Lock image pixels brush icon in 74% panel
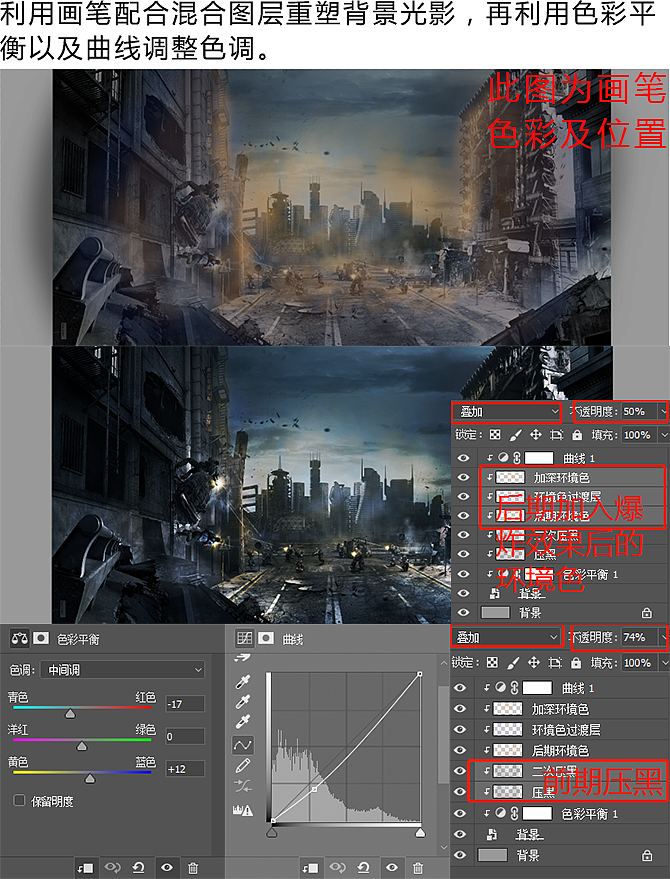Viewport: 670px width, 879px height. point(512,663)
